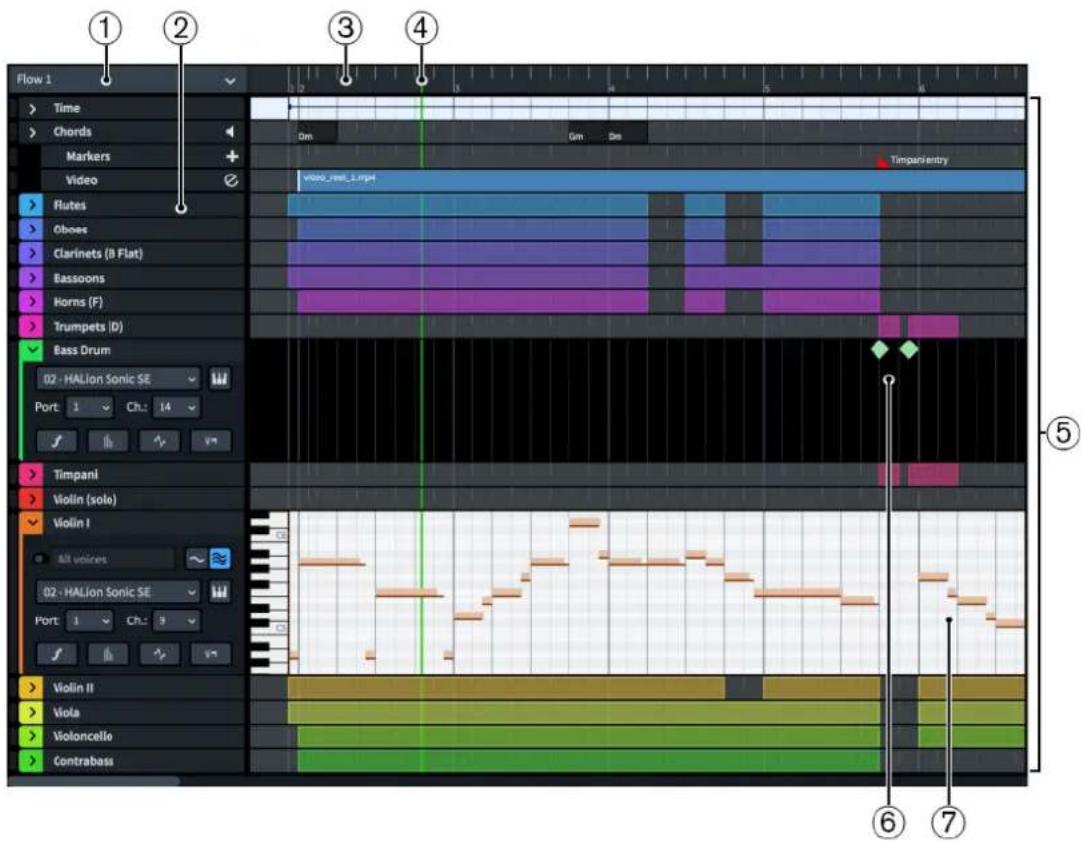Click the Gm chord symbol
This screenshot has height=842, width=1085.
[x=576, y=136]
